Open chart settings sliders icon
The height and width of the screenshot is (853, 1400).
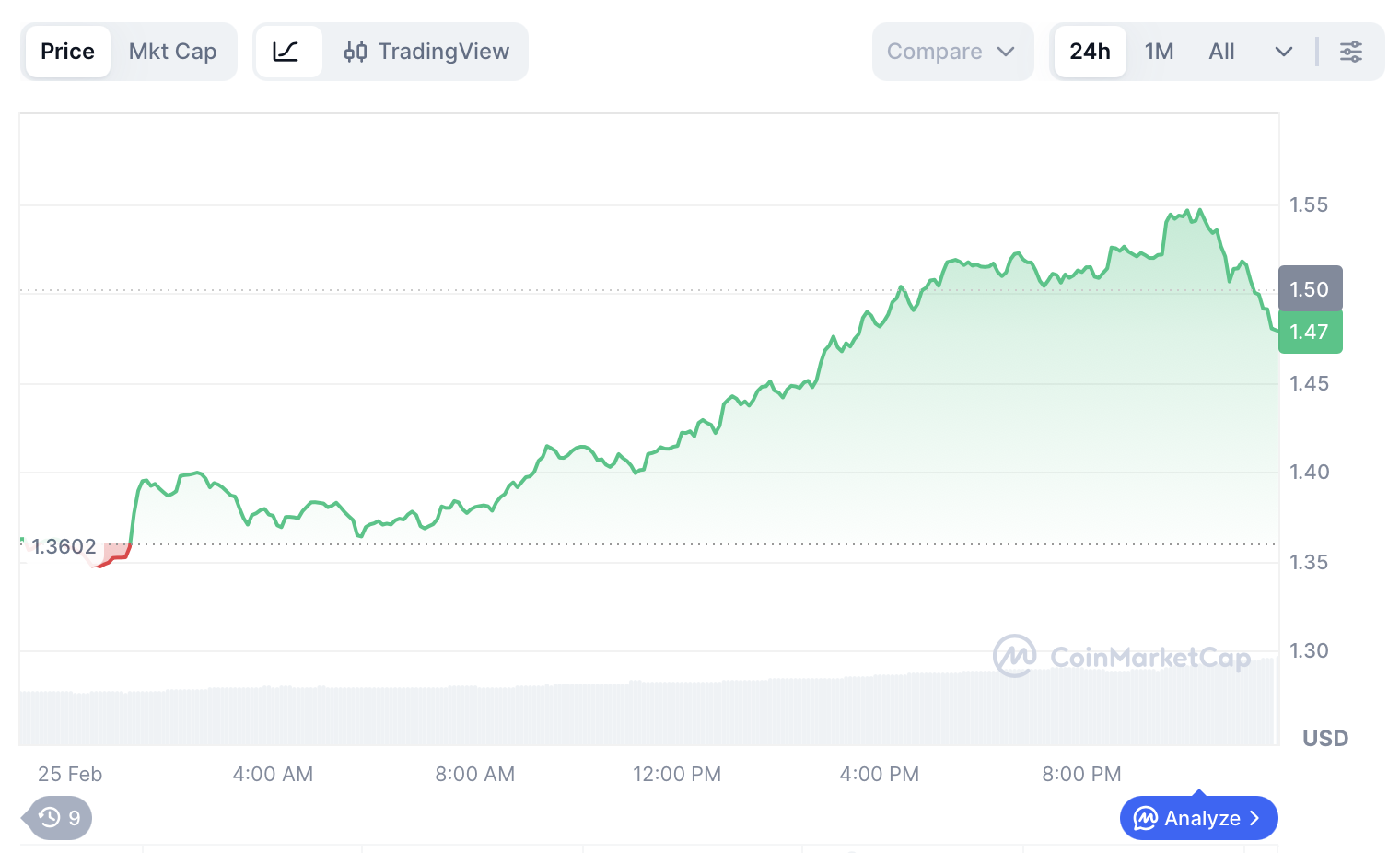tap(1350, 52)
